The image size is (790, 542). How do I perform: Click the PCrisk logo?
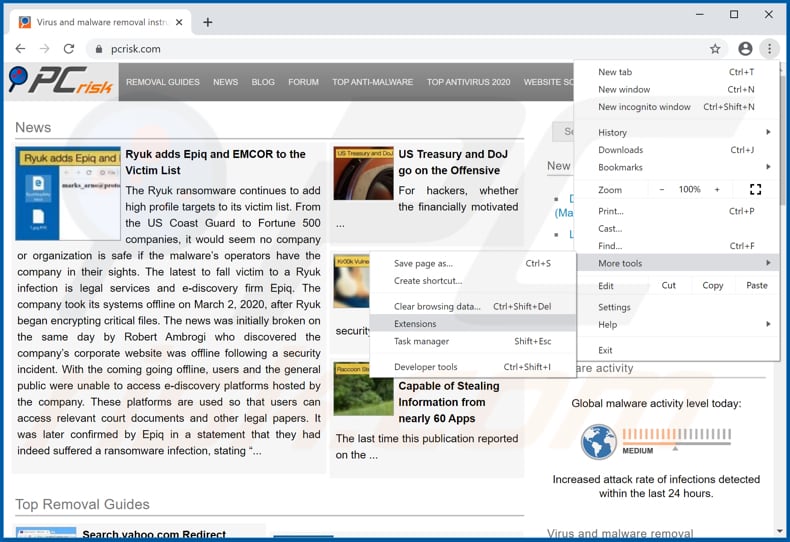pyautogui.click(x=58, y=81)
